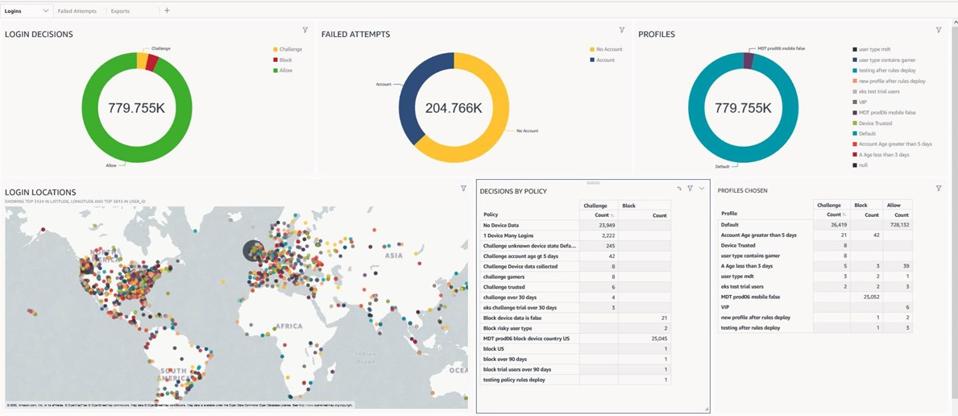Switch to the Failed Attempts tab
This screenshot has width=958, height=416.
[77, 10]
